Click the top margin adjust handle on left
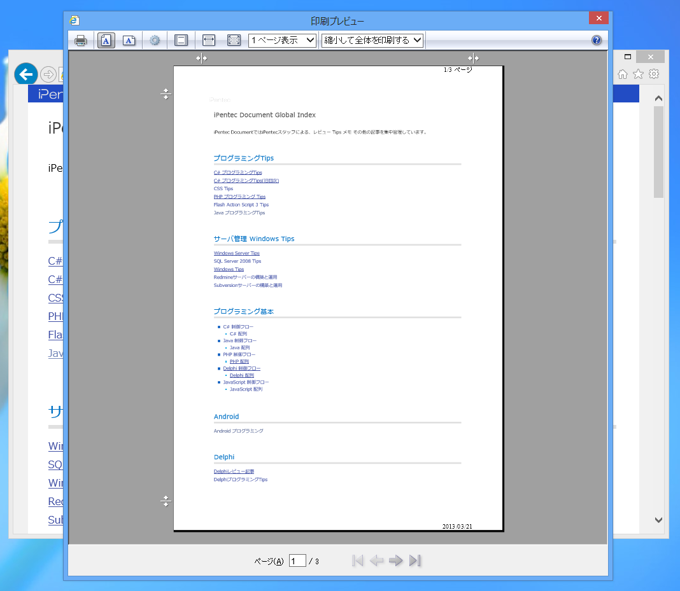This screenshot has height=591, width=680. point(166,94)
